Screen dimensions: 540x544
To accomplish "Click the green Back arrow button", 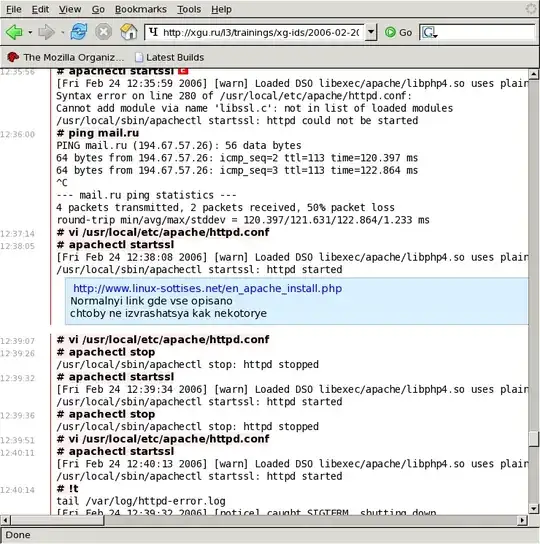I will point(14,32).
